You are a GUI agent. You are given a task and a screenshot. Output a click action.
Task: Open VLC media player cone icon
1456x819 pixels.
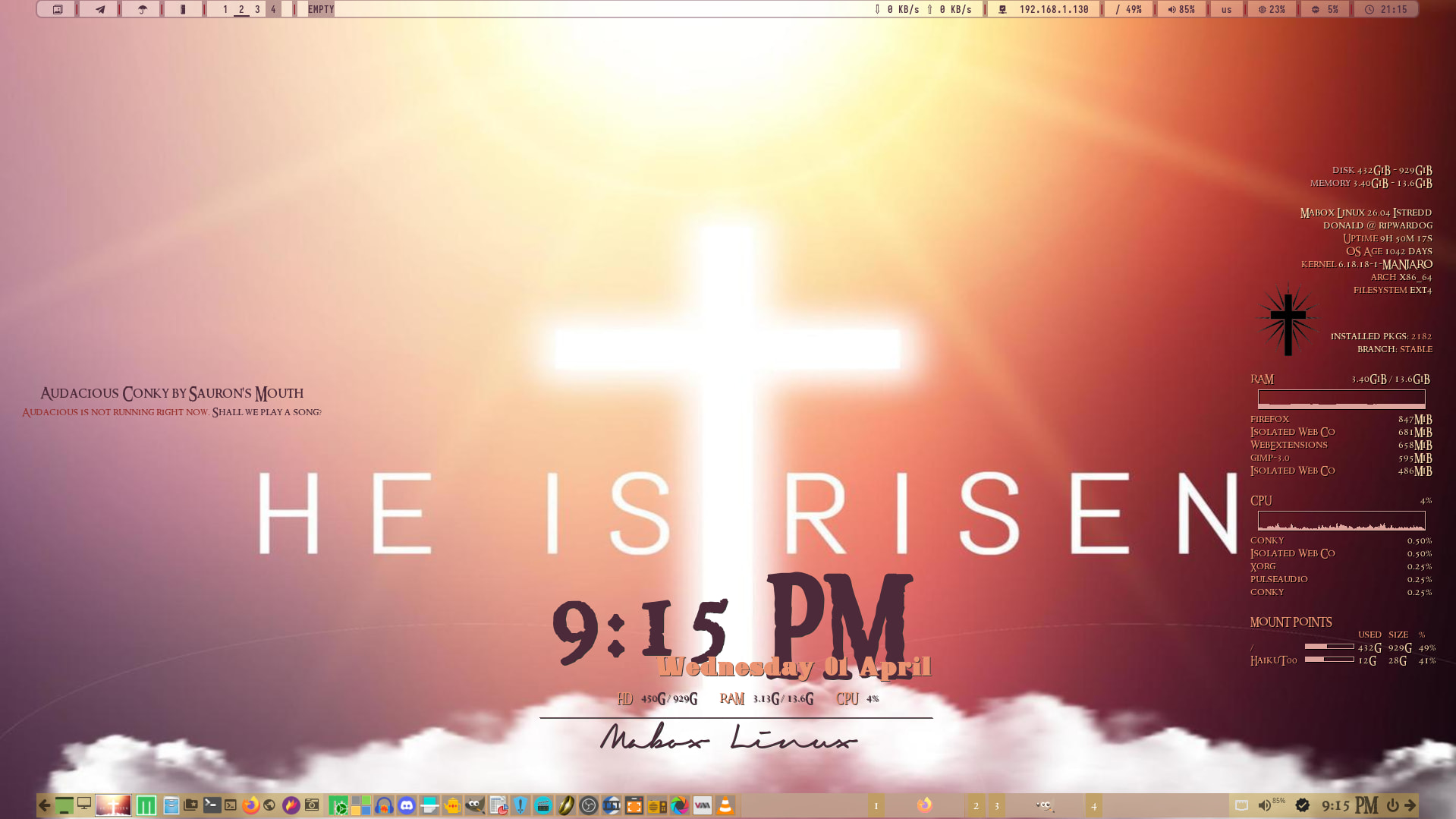click(x=725, y=805)
